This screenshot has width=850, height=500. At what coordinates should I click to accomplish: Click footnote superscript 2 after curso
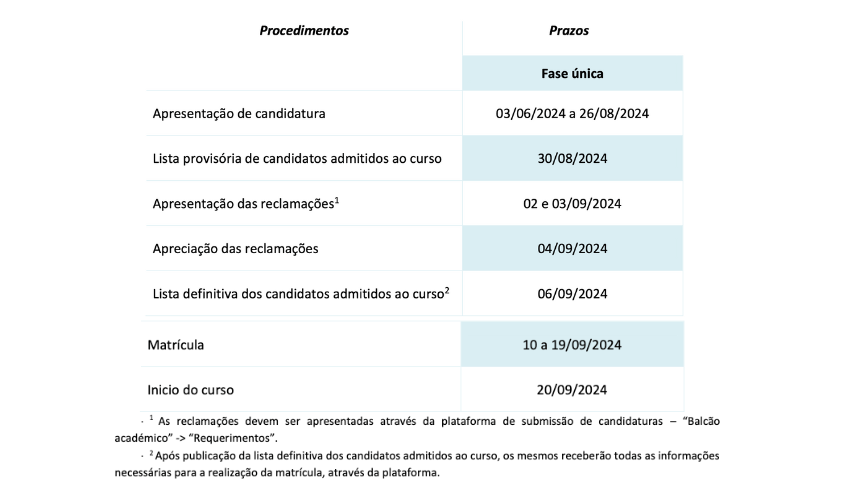point(447,290)
